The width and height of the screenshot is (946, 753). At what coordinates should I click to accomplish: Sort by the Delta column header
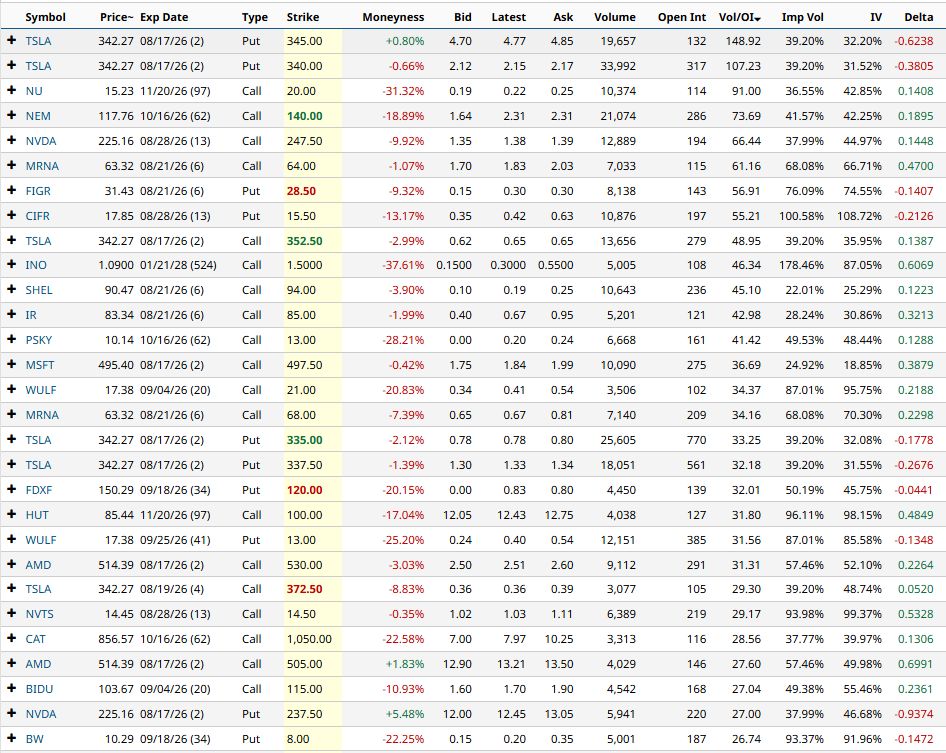pos(918,17)
